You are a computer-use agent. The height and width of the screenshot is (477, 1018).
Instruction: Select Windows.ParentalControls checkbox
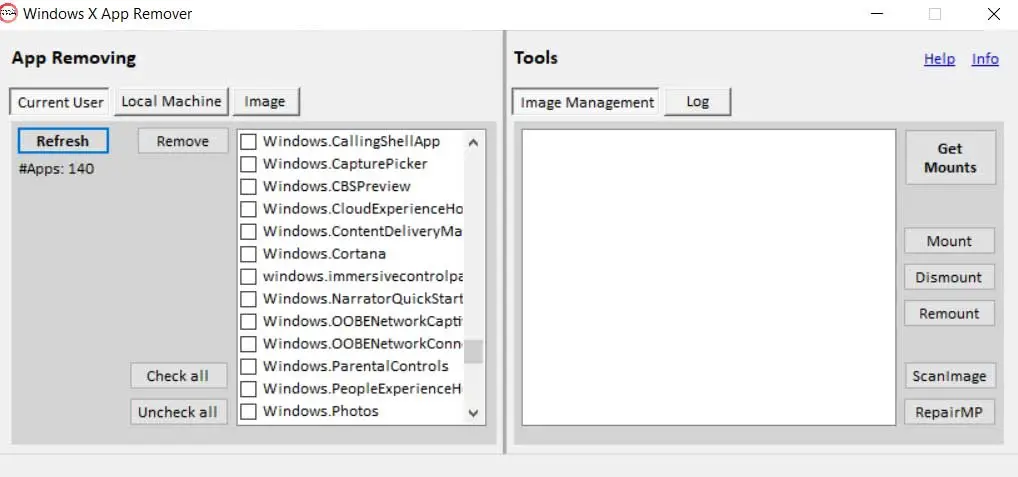point(248,366)
